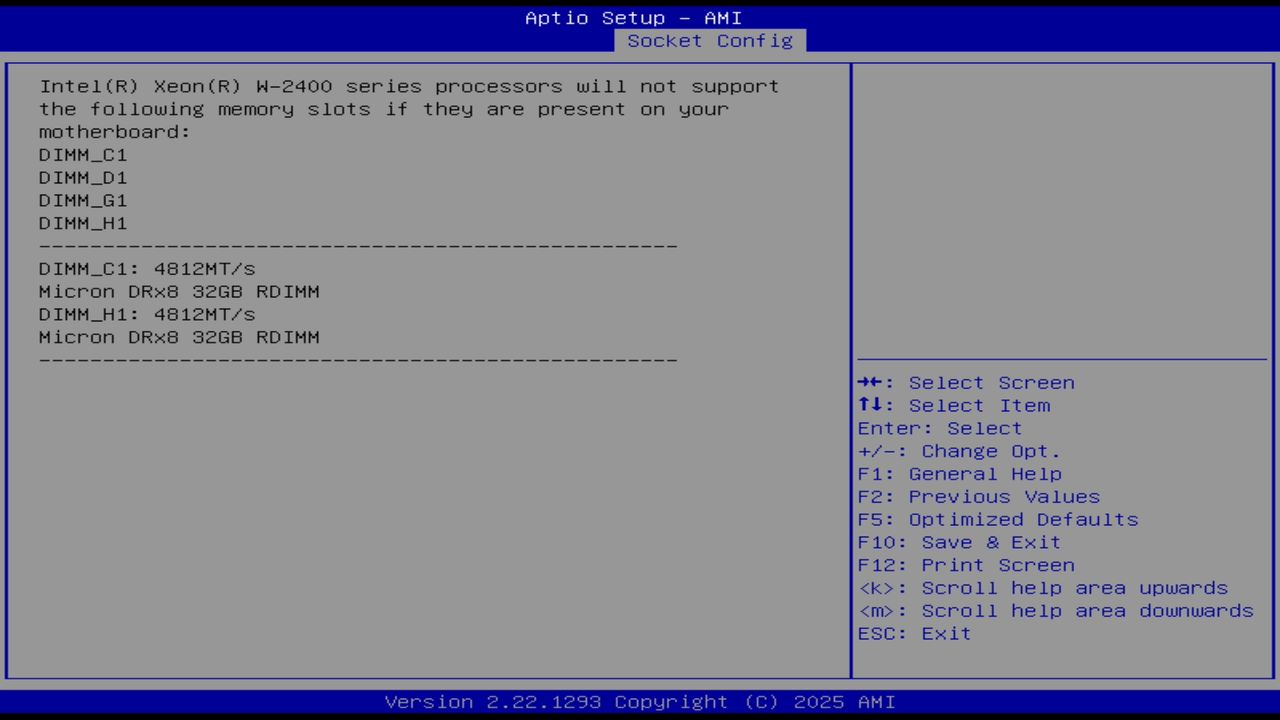This screenshot has width=1280, height=720.
Task: Select ESC Exit entry
Action: pos(913,633)
